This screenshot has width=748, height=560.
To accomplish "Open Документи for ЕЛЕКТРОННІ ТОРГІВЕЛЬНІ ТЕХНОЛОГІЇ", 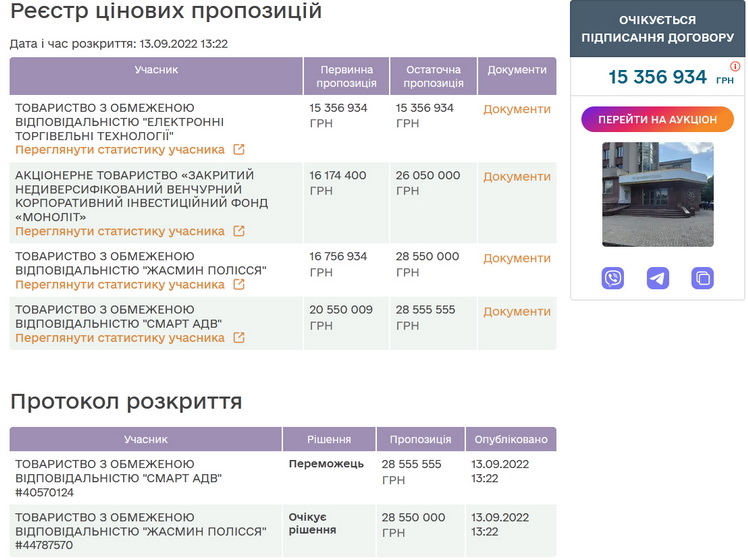I will (x=517, y=109).
